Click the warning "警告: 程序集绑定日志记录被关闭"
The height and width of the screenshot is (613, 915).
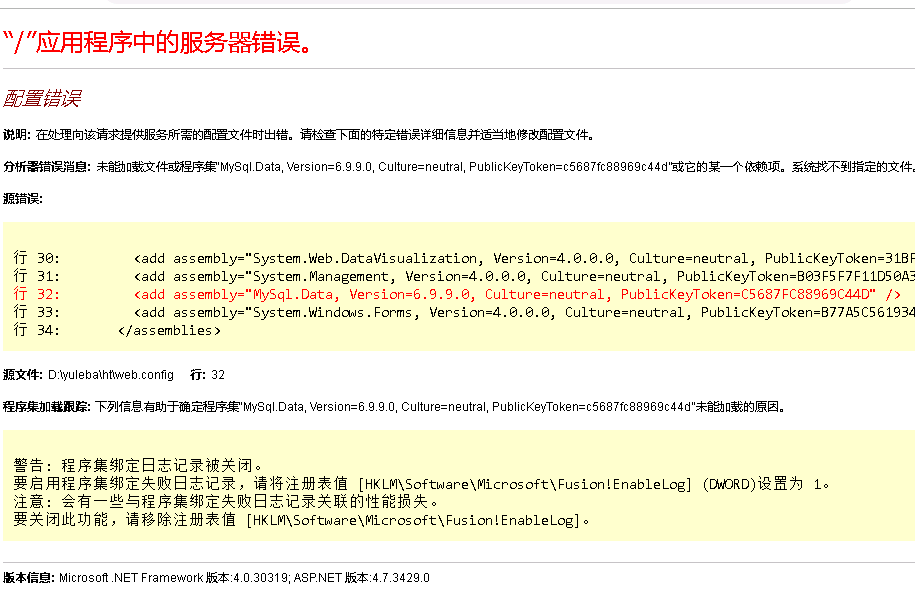click(x=138, y=465)
